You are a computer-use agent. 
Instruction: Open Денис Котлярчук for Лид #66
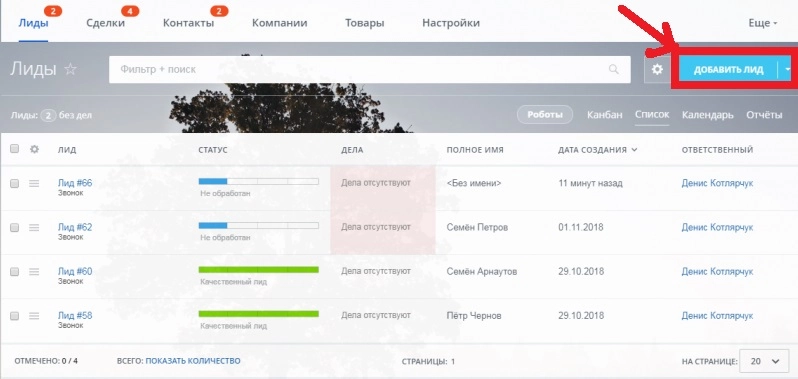(717, 183)
